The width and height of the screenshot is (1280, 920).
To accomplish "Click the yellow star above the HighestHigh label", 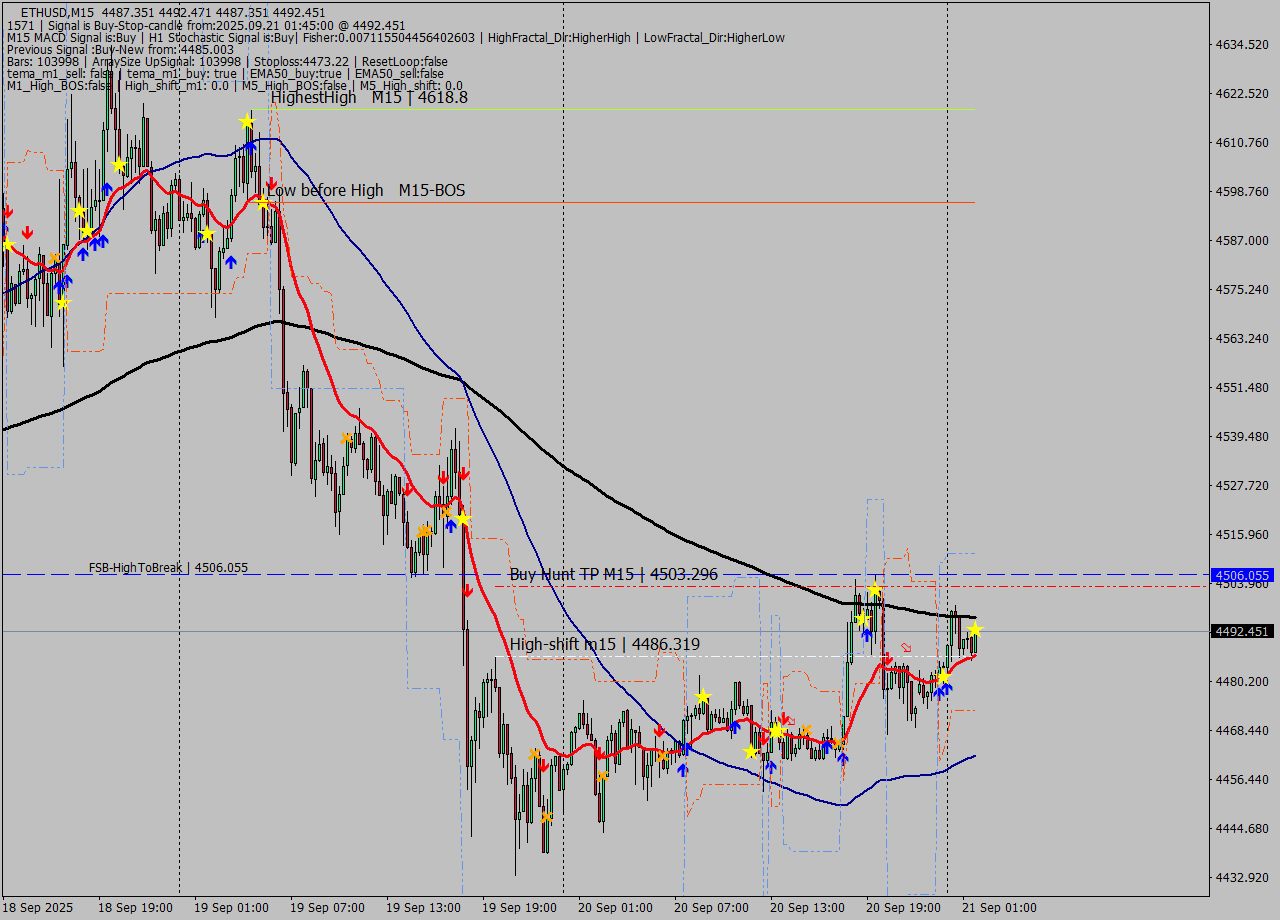I will 246,120.
